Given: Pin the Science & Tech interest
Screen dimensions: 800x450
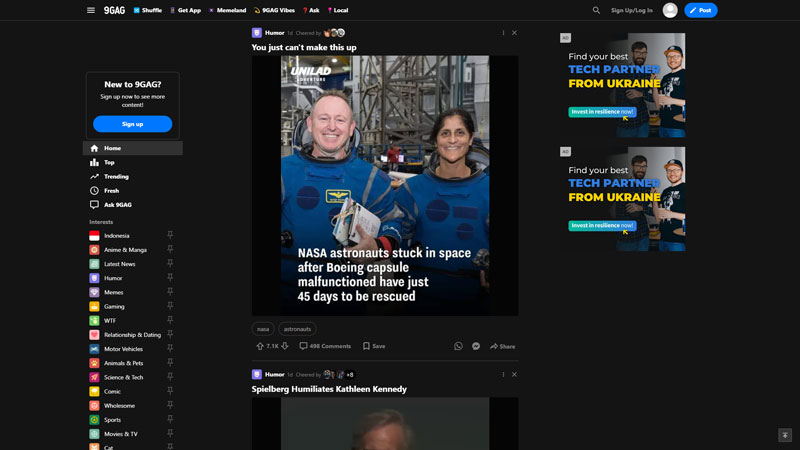Looking at the screenshot, I should coord(170,377).
